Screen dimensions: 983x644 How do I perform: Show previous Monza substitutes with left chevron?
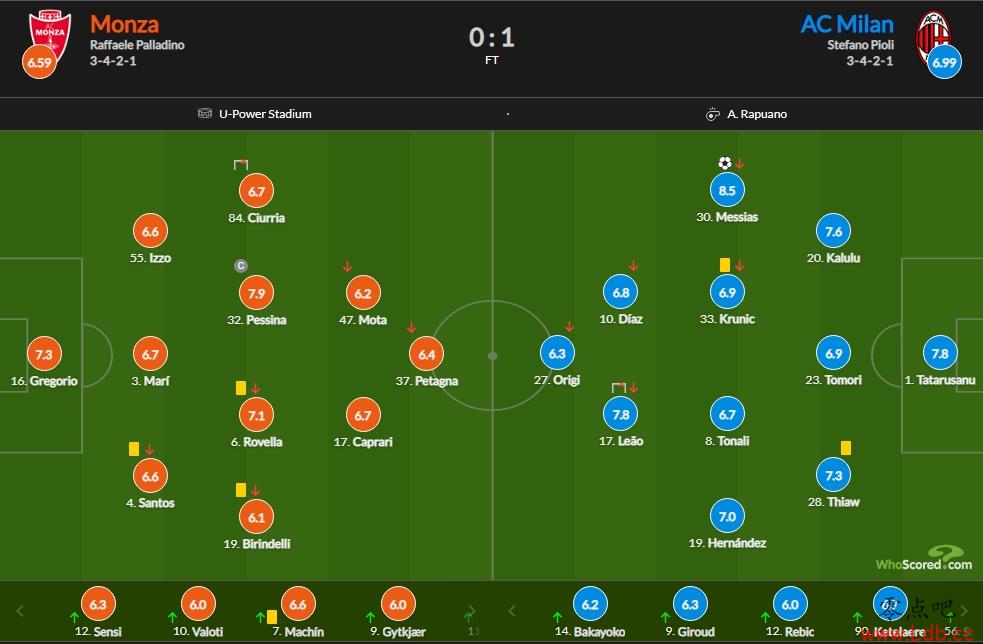[19, 611]
